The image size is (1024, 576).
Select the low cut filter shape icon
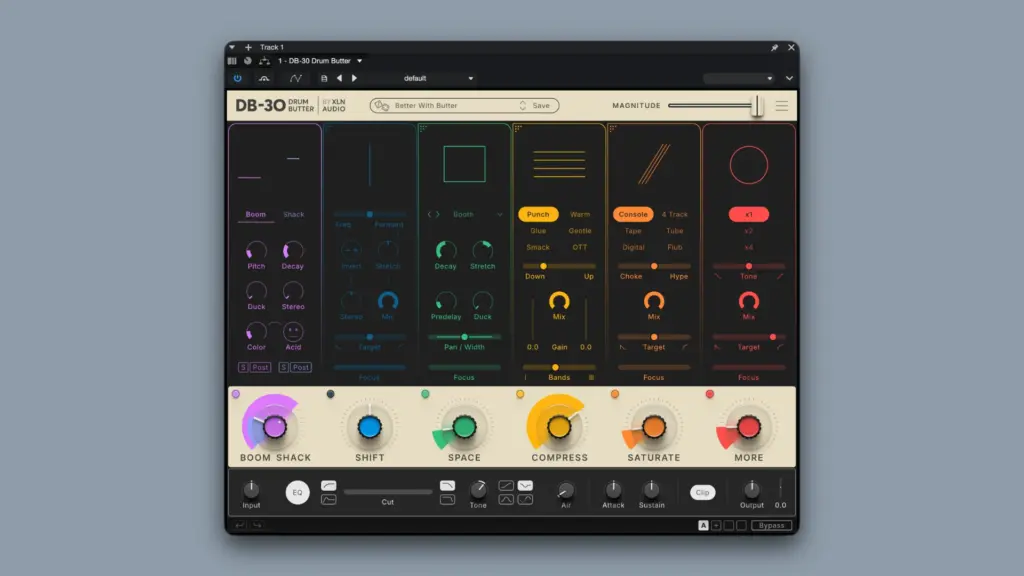tap(328, 486)
